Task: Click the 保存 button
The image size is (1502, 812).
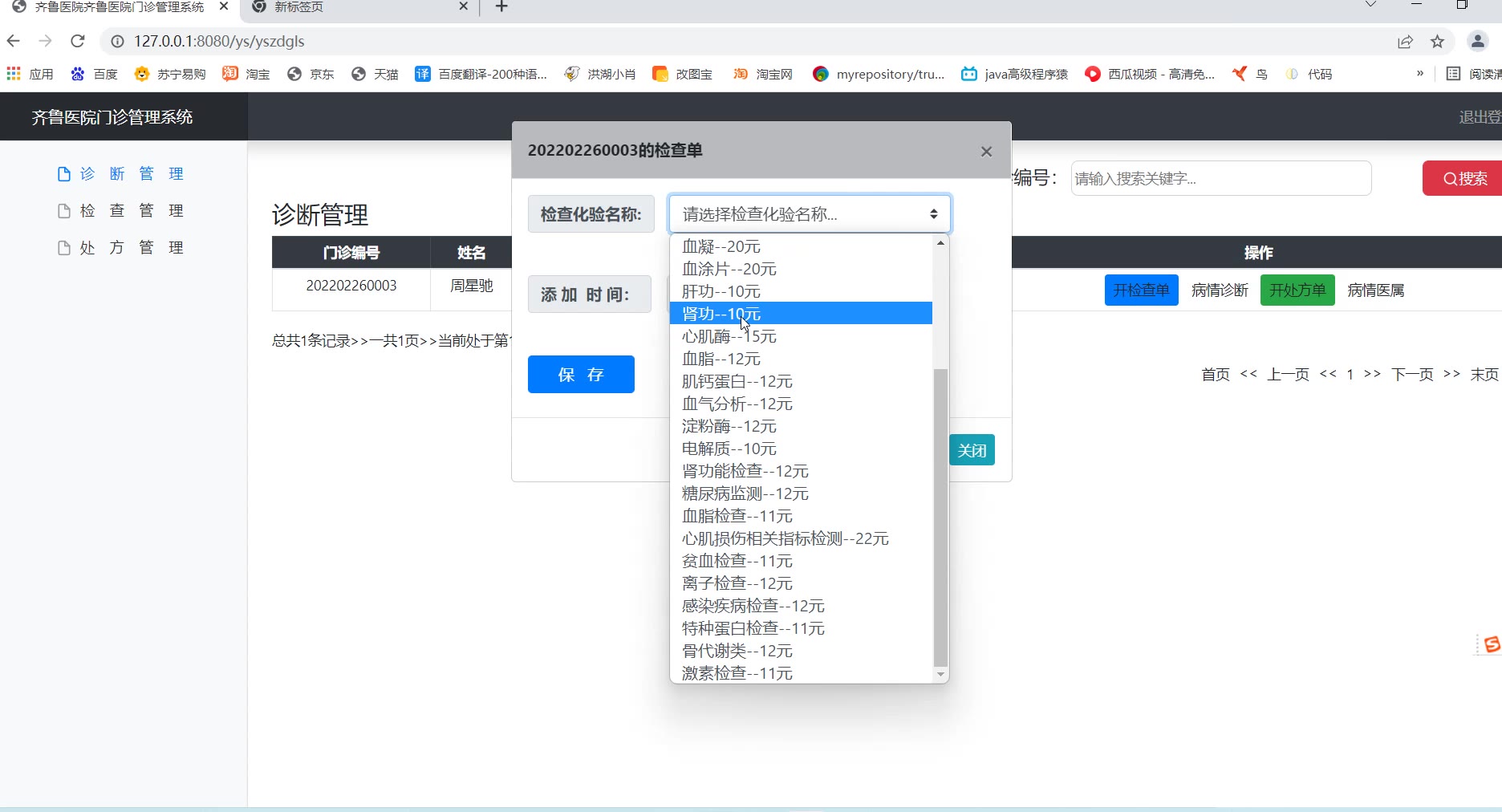Action: point(581,375)
